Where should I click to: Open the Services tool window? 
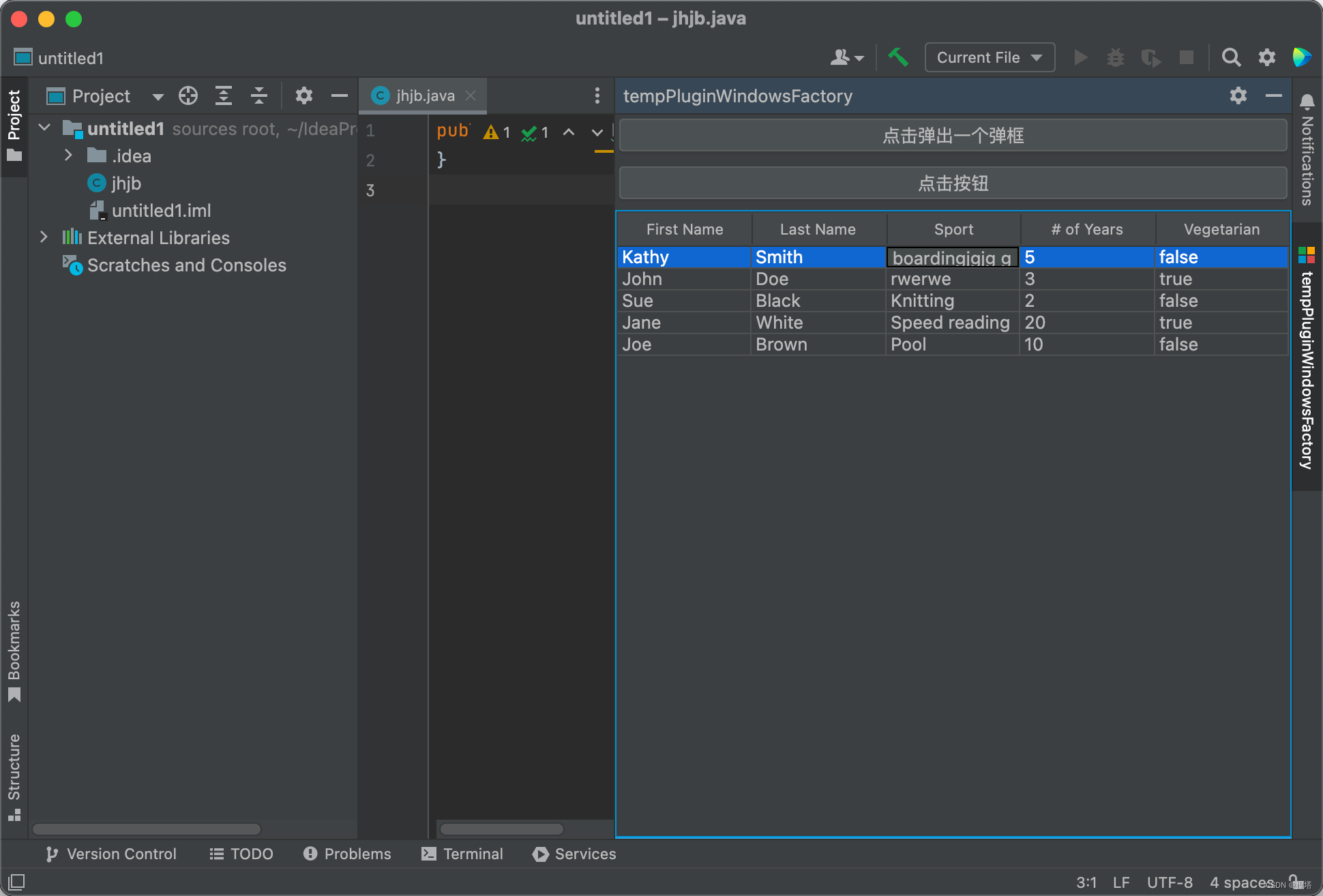[574, 854]
